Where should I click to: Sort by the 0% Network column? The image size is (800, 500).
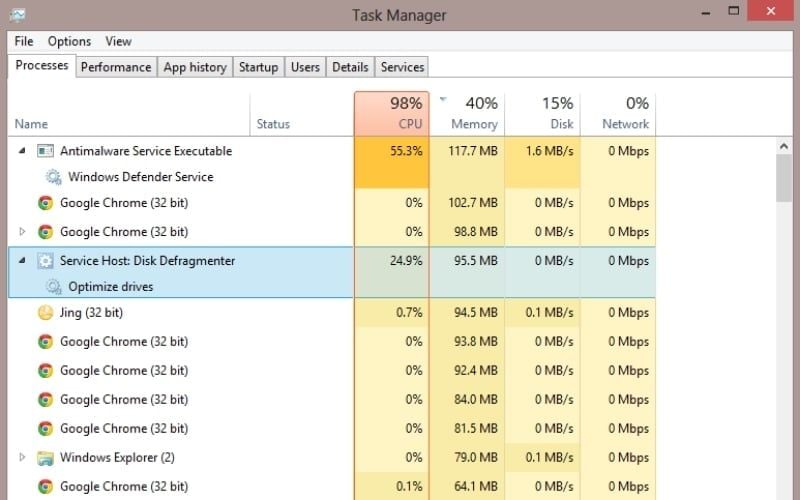(618, 114)
